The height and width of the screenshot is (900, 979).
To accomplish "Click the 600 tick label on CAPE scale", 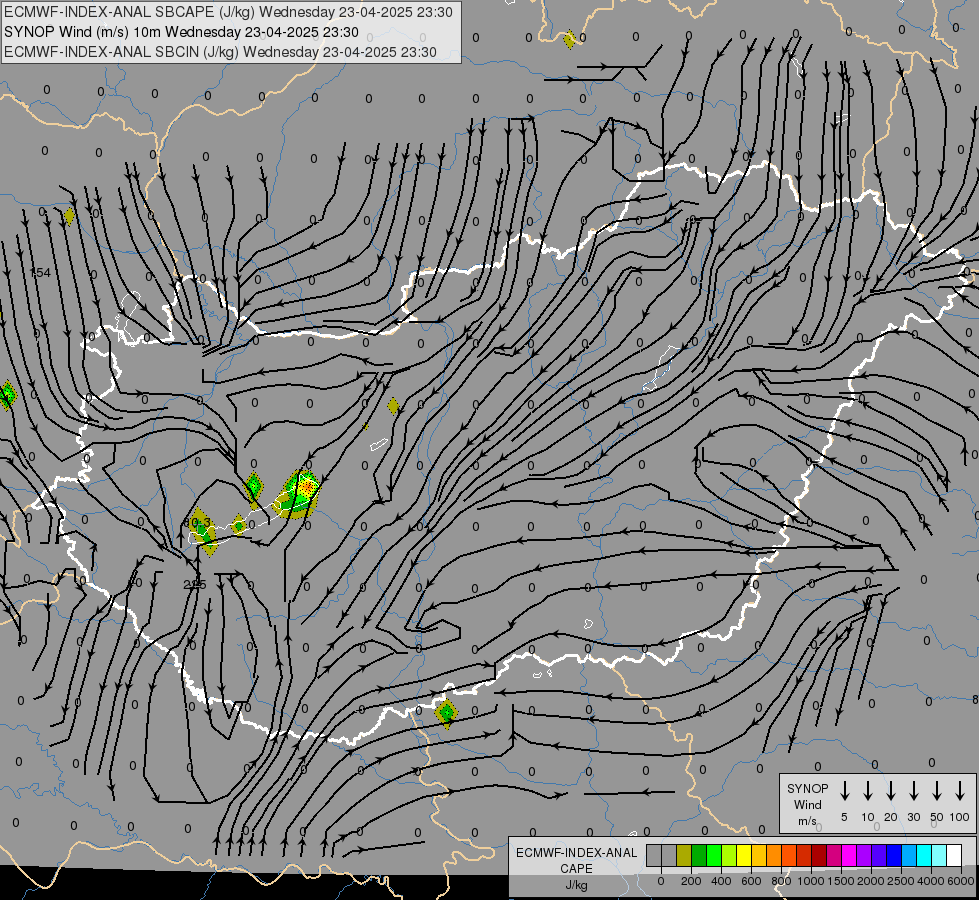I will (751, 881).
